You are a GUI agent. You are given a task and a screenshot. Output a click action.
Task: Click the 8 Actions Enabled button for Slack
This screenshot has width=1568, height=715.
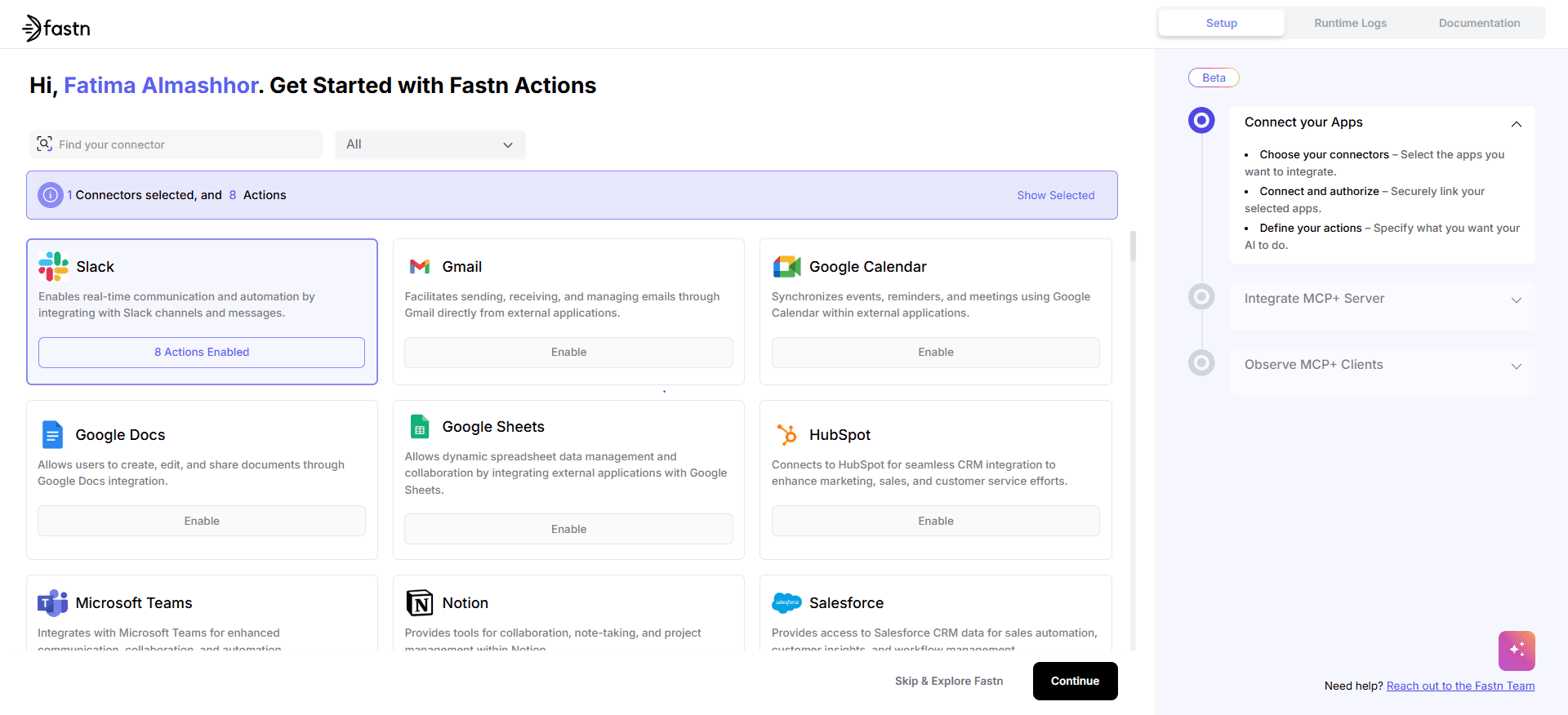coord(202,353)
